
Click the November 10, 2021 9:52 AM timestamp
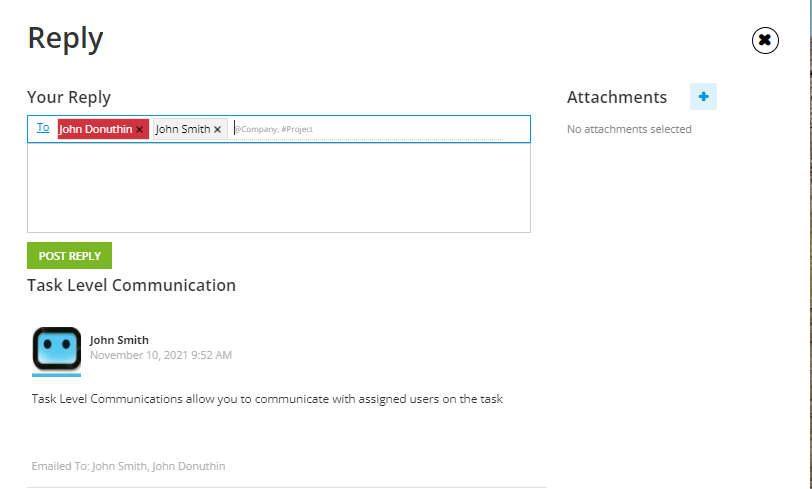coord(161,355)
